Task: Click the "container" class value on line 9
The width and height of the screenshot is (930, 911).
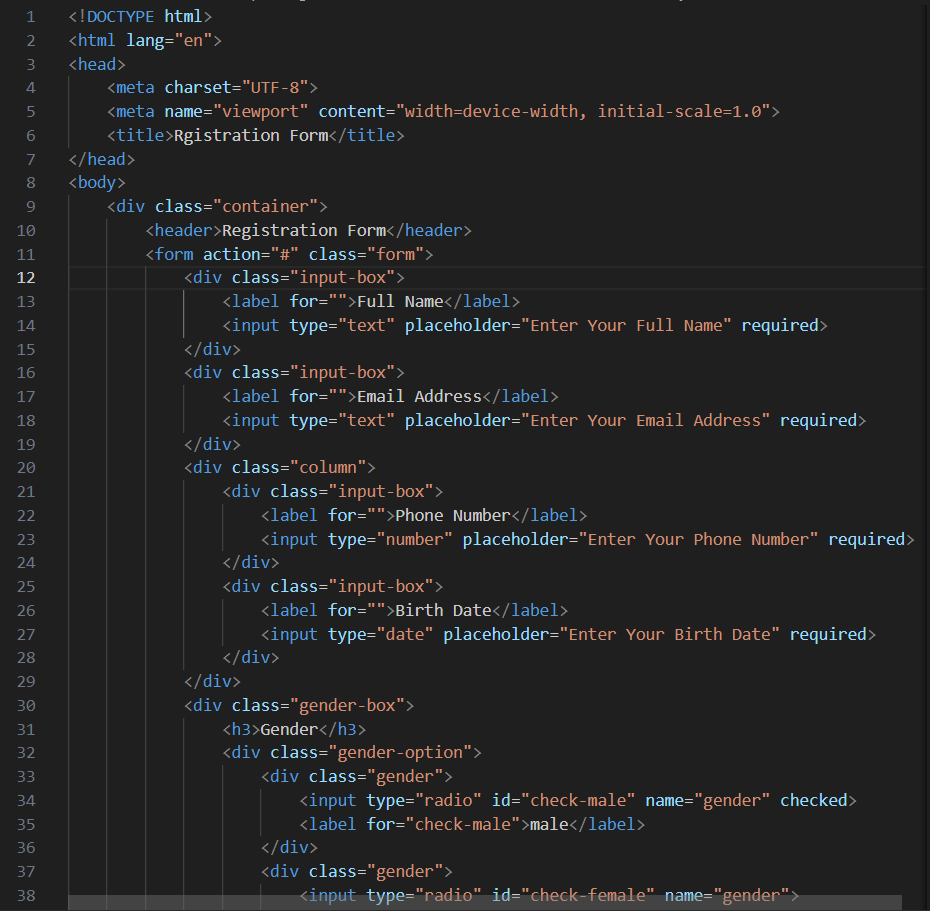Action: (x=266, y=206)
